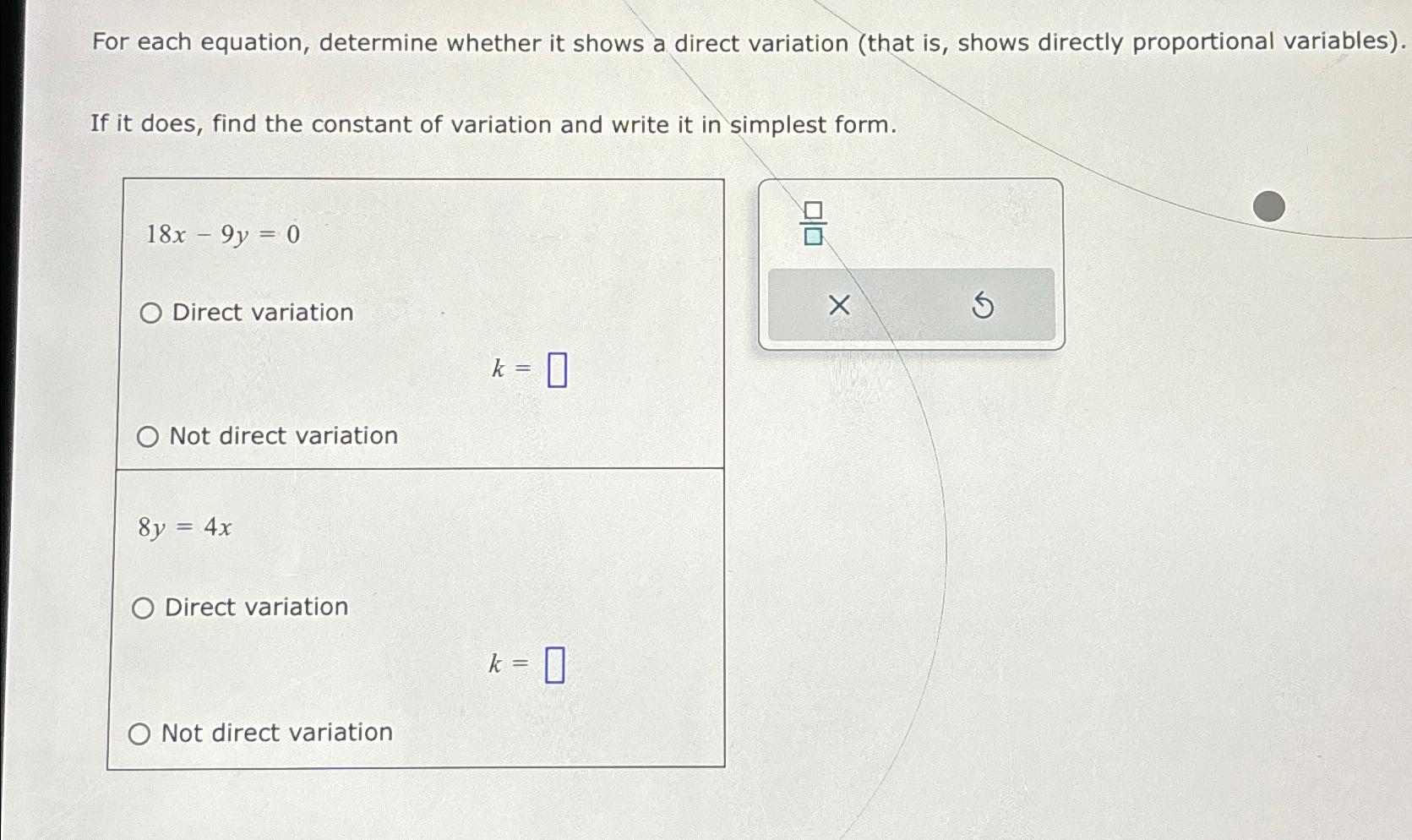Click the second equation's answer box area
This screenshot has width=1412, height=840.
point(555,665)
